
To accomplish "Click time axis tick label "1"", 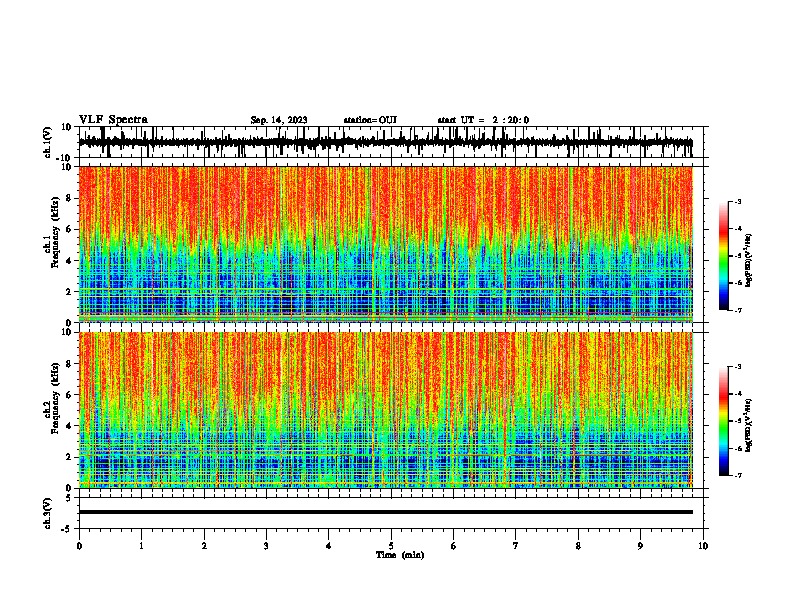I will (141, 546).
